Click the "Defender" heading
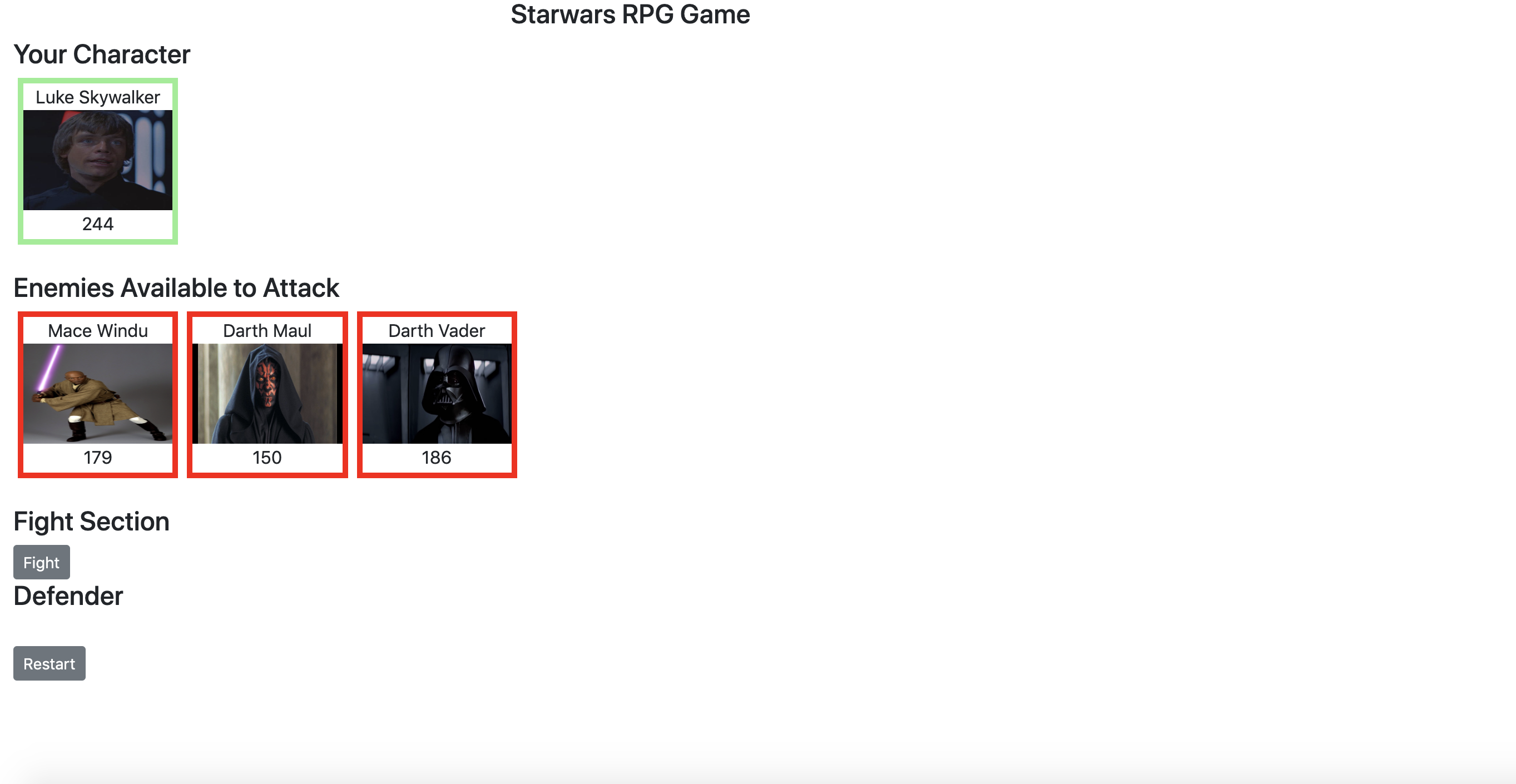 click(x=68, y=596)
